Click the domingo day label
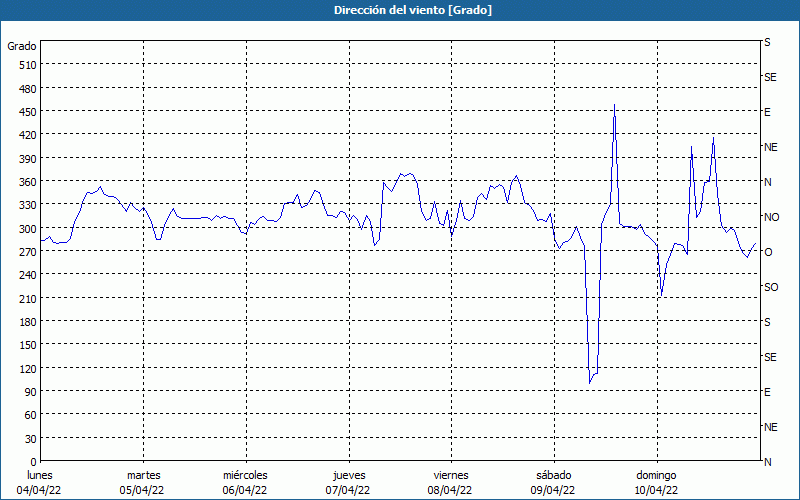 [656, 475]
